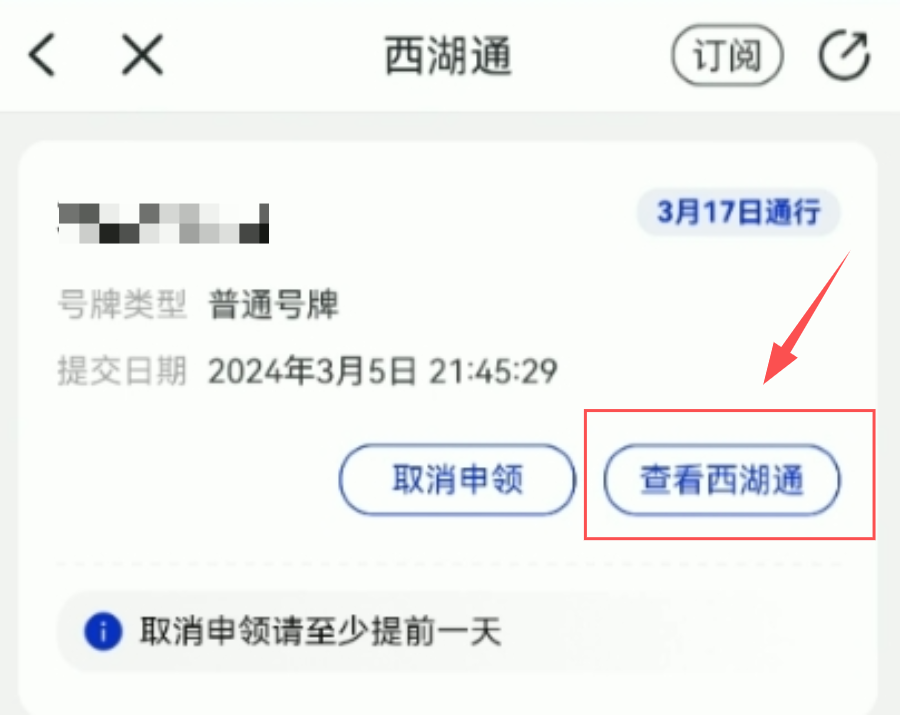Click the dashed divider line in card

click(449, 565)
